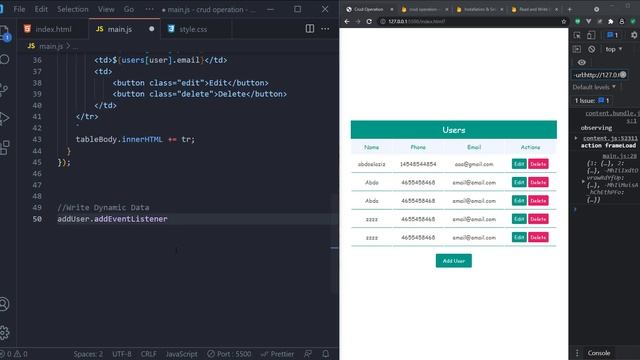Open the Manage gear icon in VS Code

(4, 333)
